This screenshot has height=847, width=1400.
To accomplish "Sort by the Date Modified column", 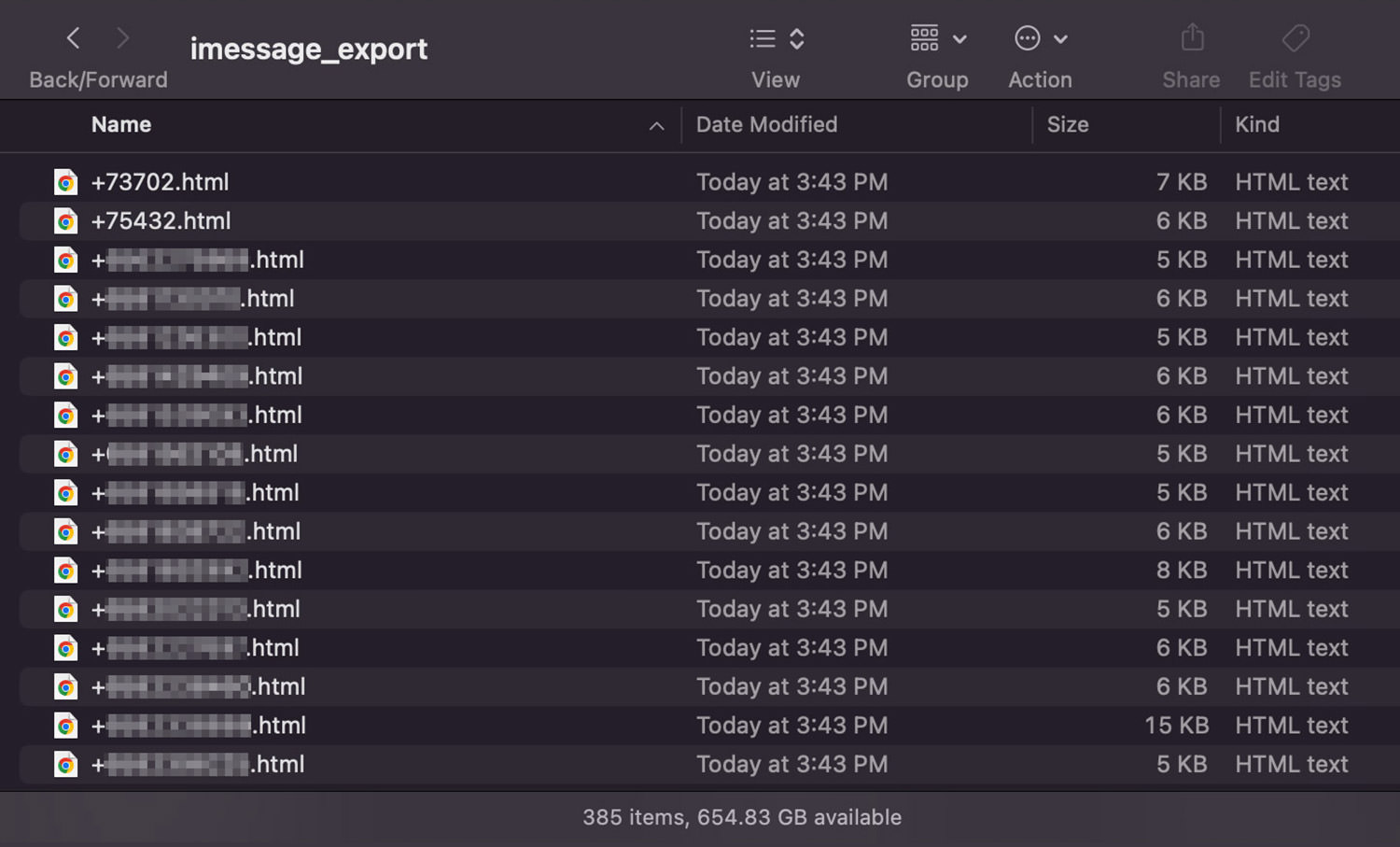I will (766, 124).
